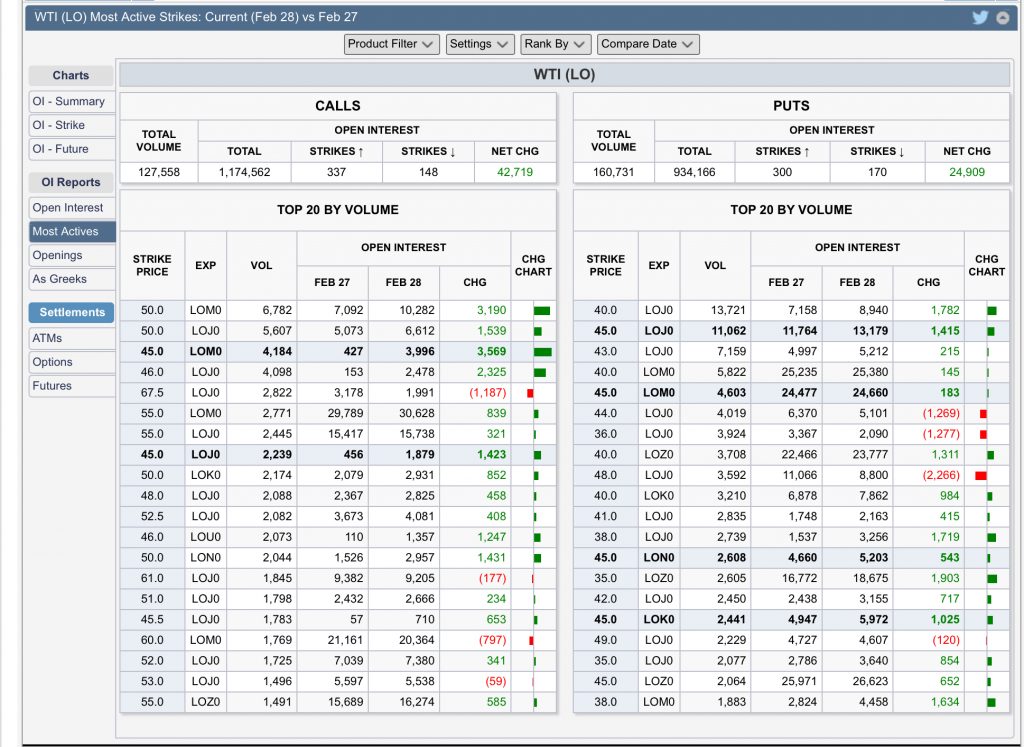This screenshot has height=747, width=1024.
Task: Collapse the panel with the round arrow icon
Action: tap(1002, 17)
